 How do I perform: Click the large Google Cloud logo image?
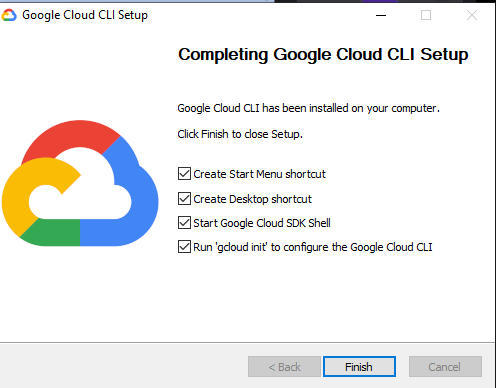pyautogui.click(x=80, y=183)
